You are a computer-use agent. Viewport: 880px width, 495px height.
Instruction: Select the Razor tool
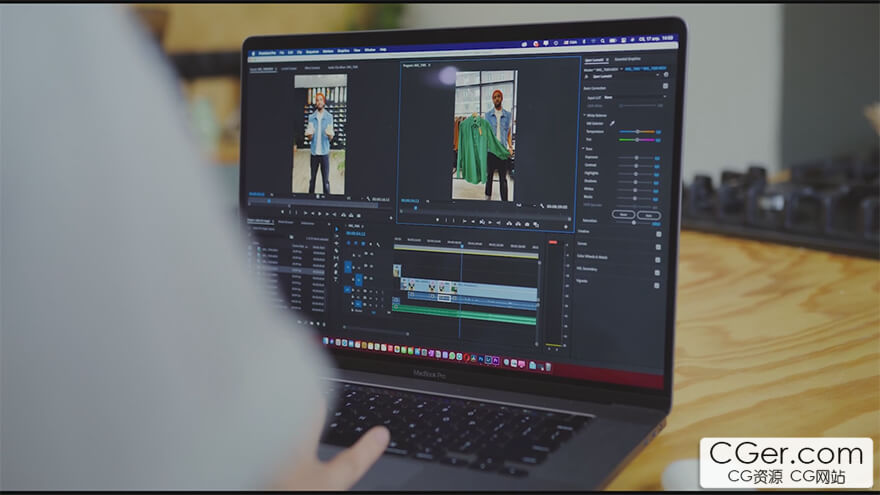tap(337, 250)
